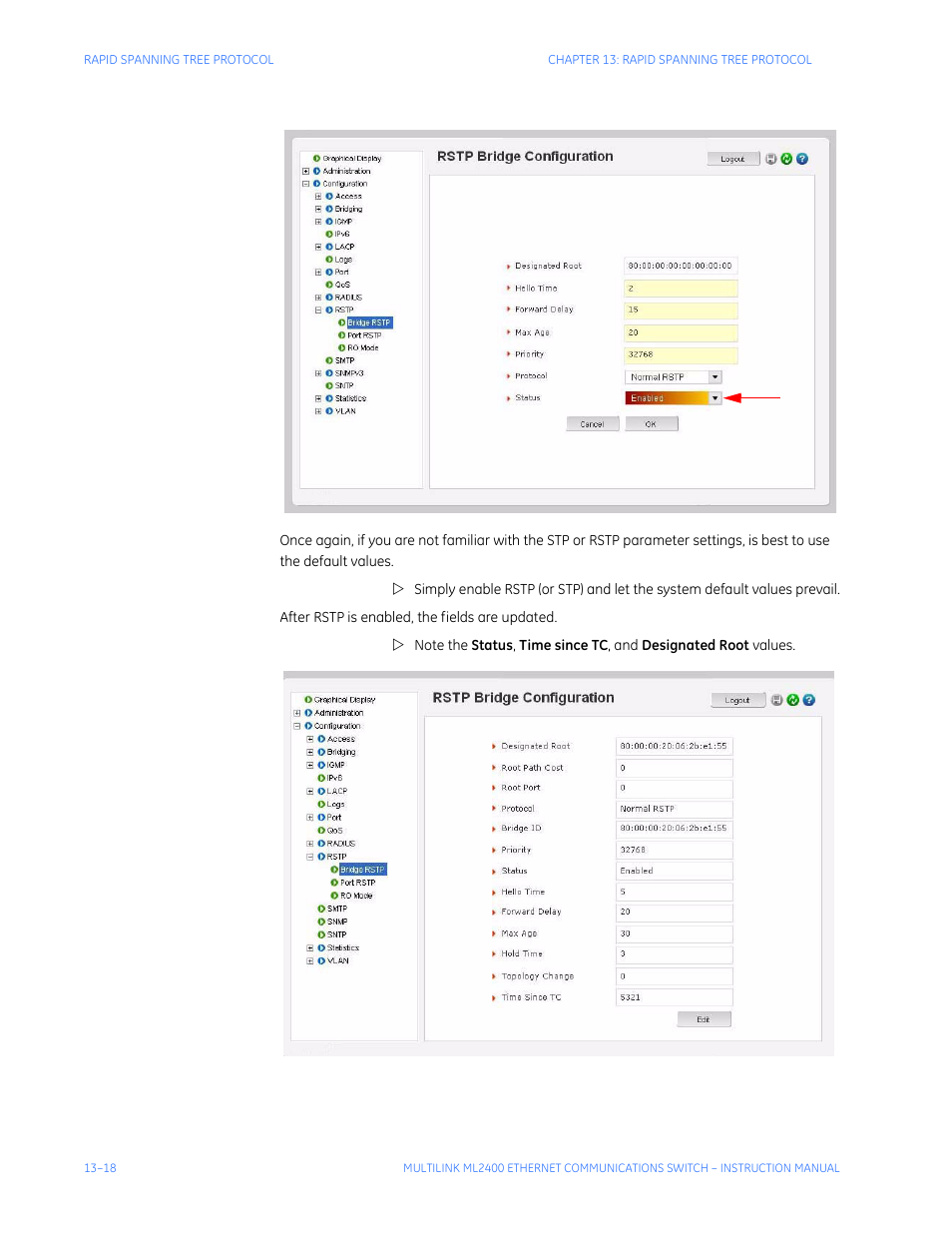Expand the SNMPv3 node in the first tree
Screen dimensions: 952x1233
318,373
